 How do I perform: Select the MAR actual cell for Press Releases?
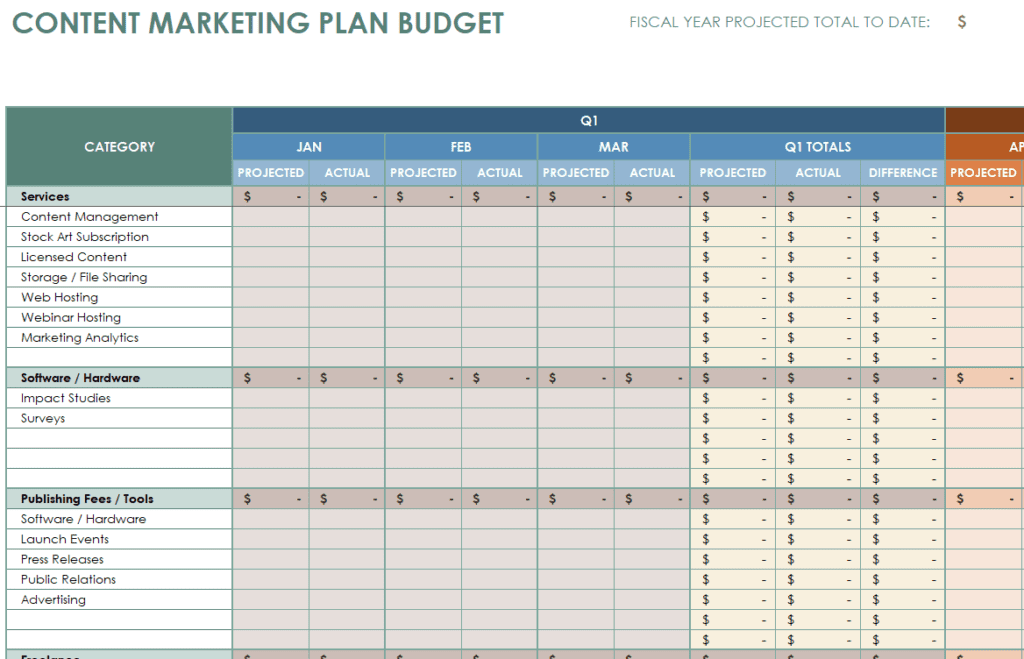click(x=652, y=560)
